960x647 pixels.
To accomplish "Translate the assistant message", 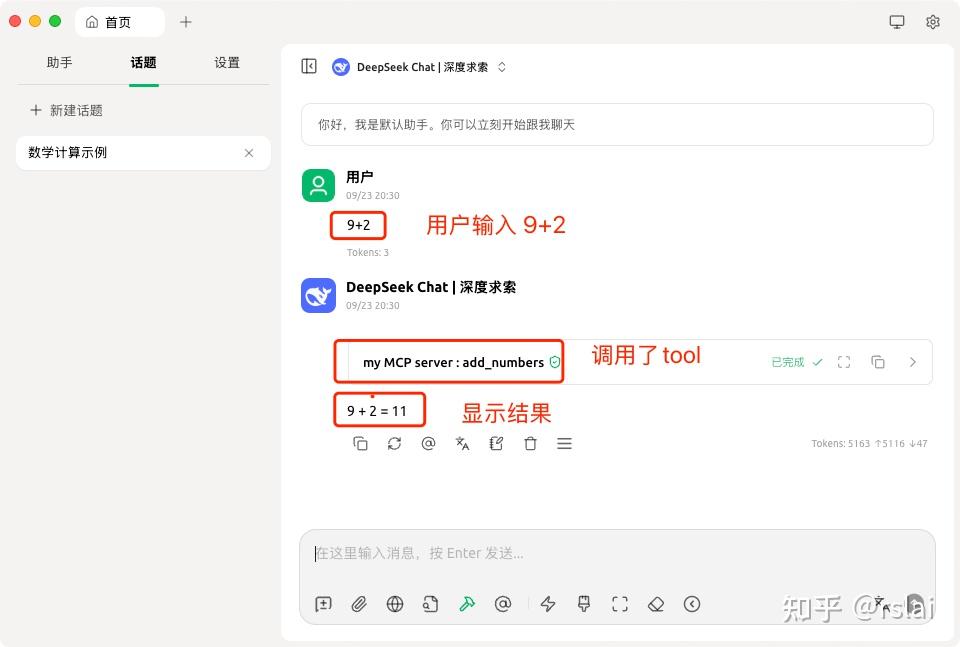I will click(x=462, y=443).
